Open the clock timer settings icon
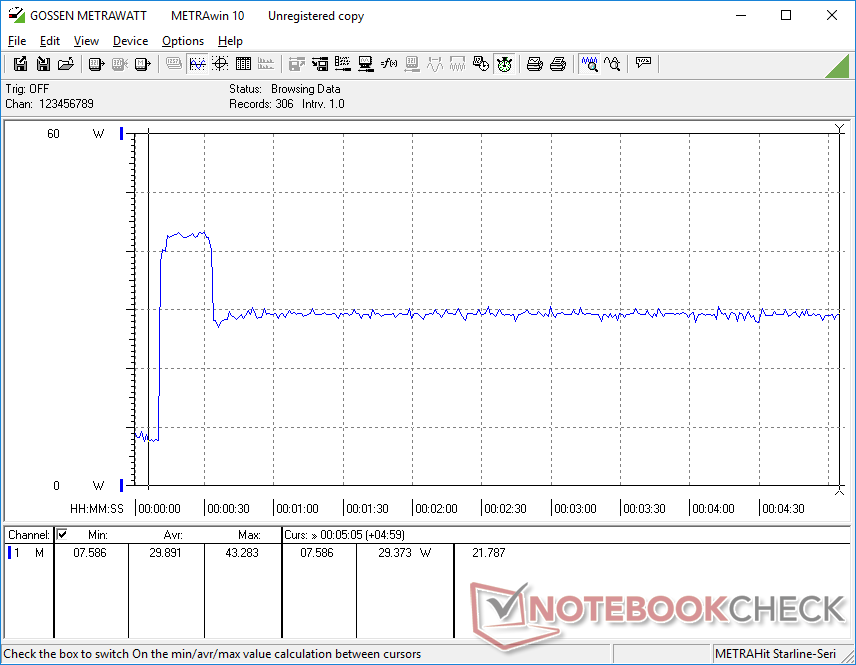 (481, 64)
